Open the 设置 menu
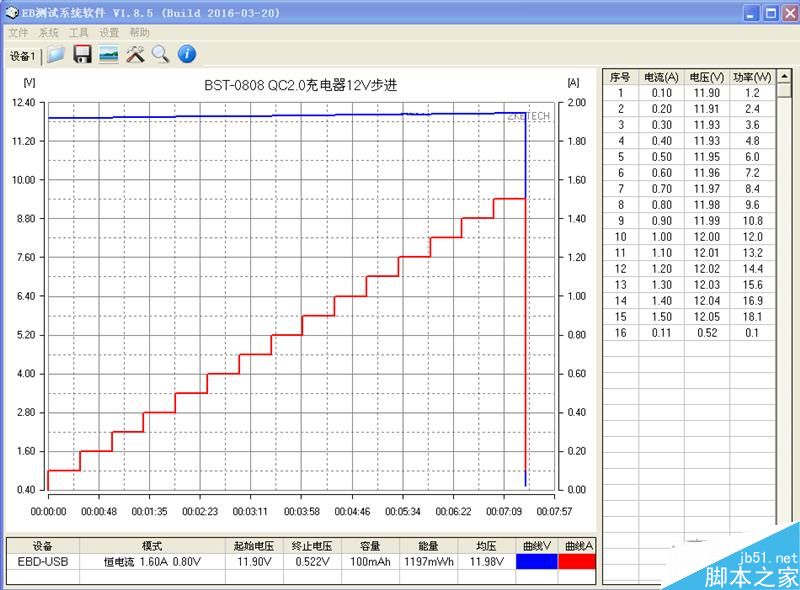This screenshot has height=590, width=800. pyautogui.click(x=109, y=33)
